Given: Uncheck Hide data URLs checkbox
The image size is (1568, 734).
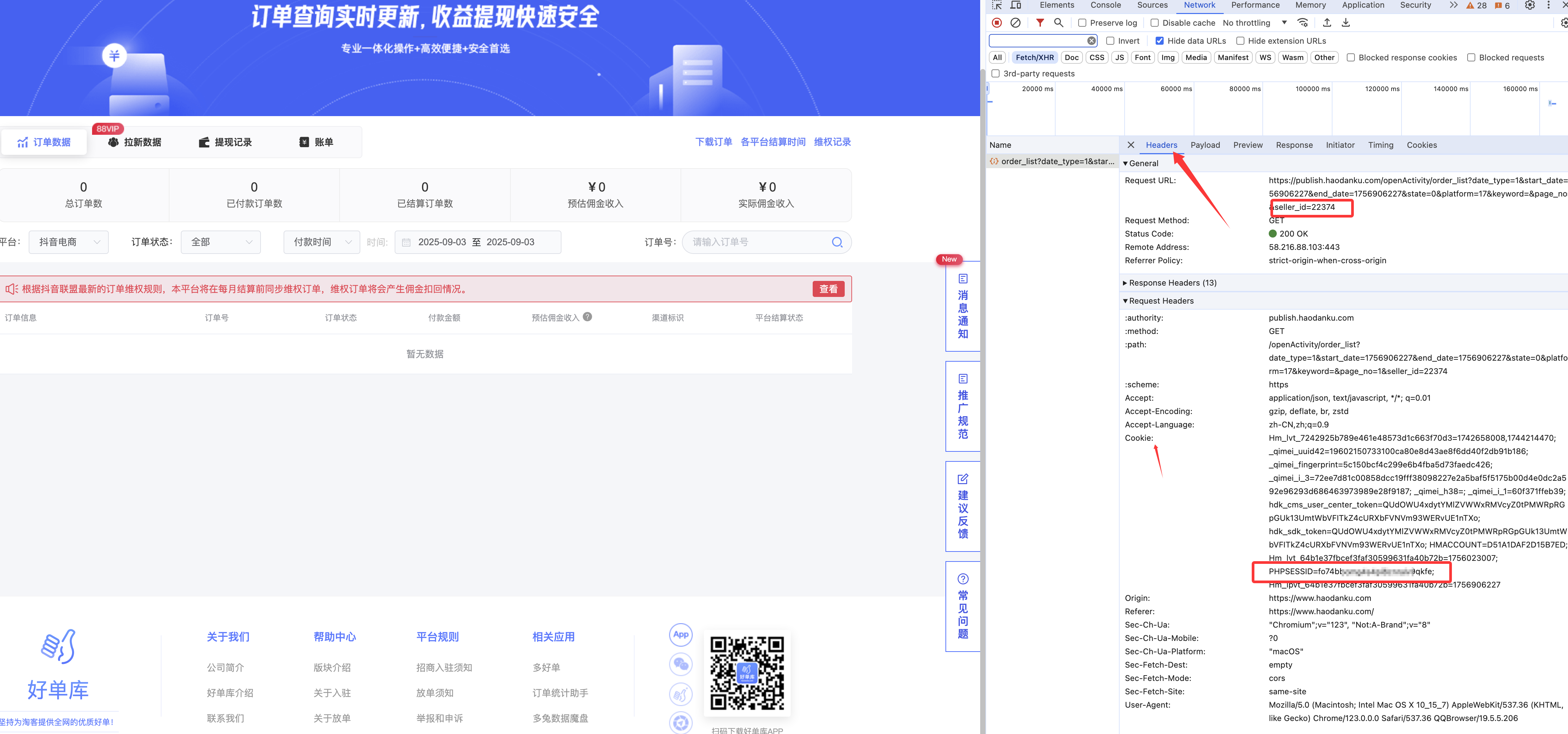Looking at the screenshot, I should tap(1160, 41).
